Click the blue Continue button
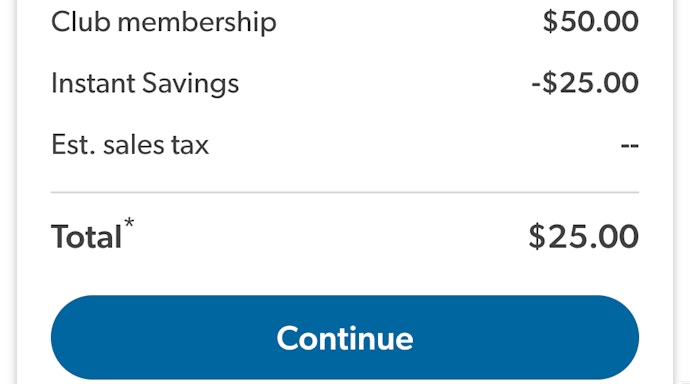Viewport: 690px width, 384px height. click(345, 337)
